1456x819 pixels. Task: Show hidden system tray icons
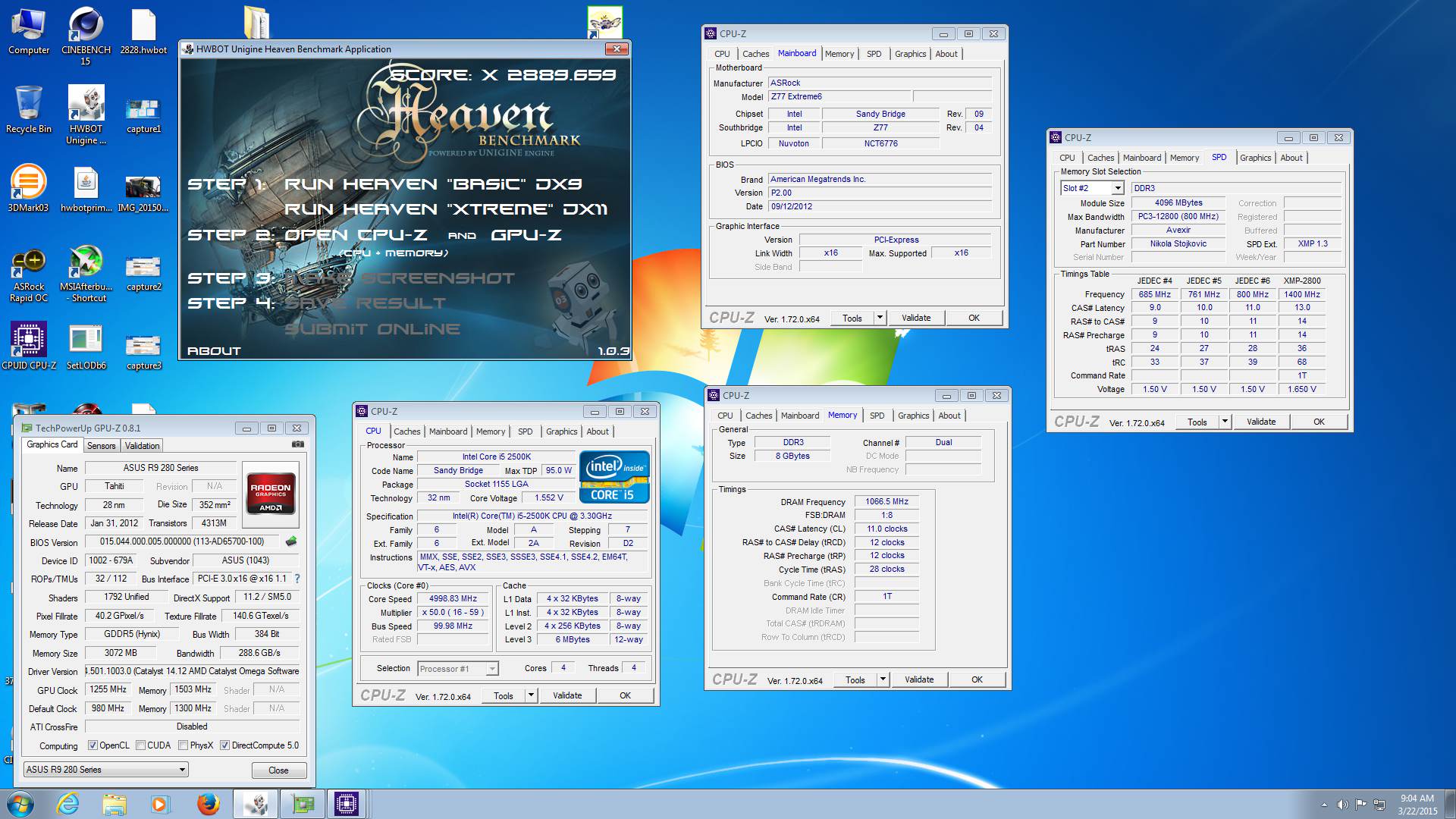1324,805
